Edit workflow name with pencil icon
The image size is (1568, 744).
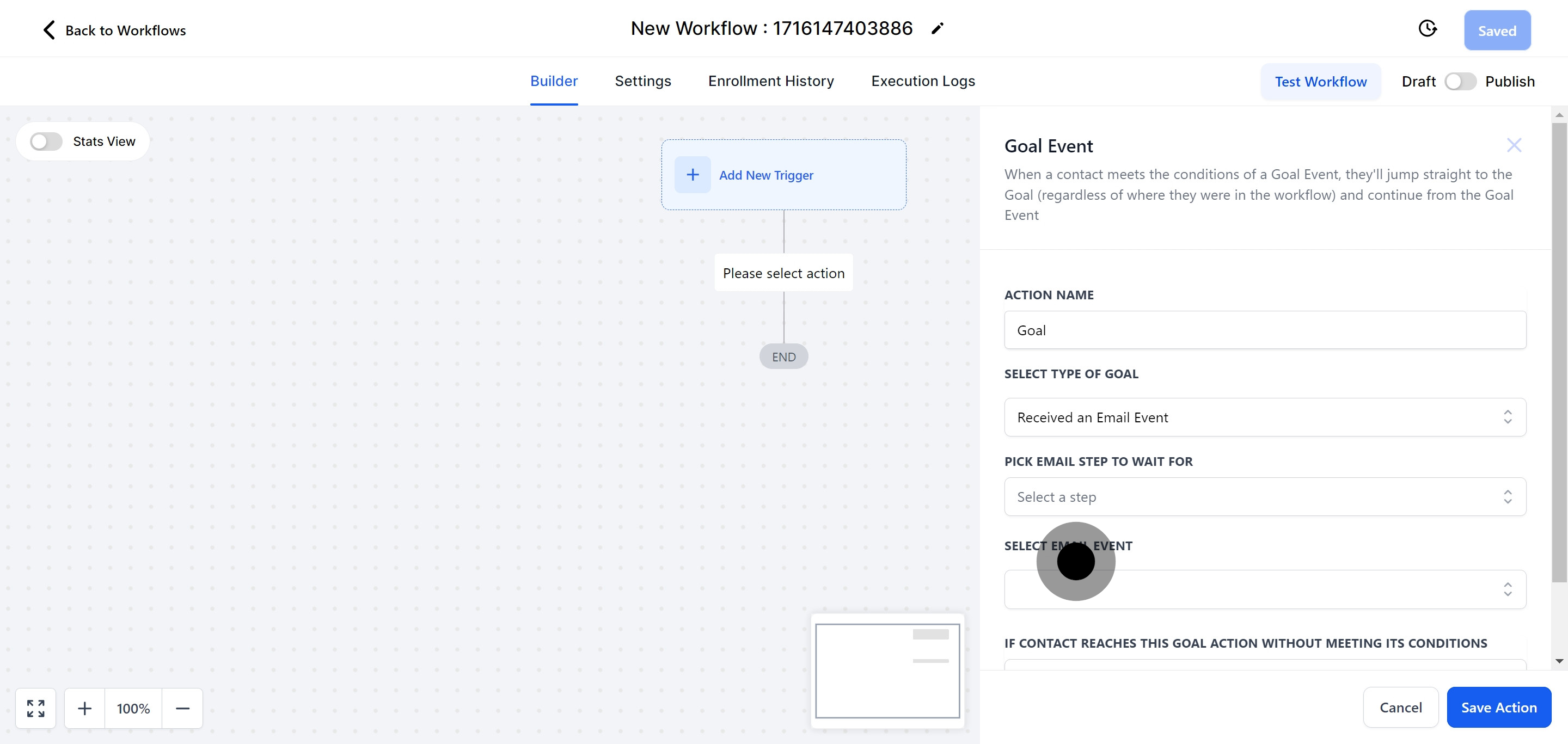click(937, 29)
